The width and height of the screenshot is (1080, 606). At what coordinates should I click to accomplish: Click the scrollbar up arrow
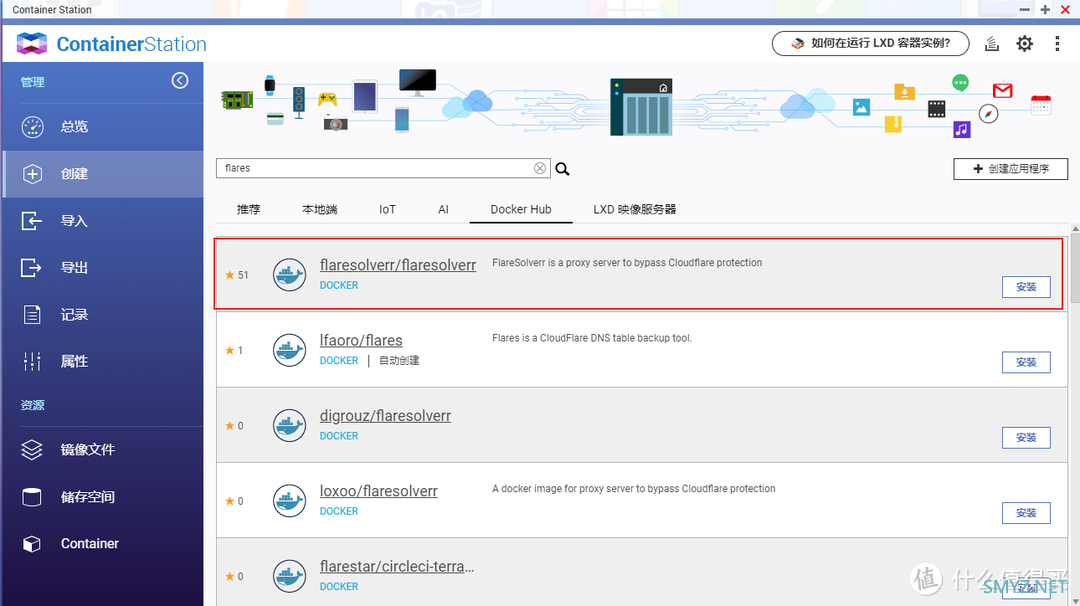[x=1075, y=229]
